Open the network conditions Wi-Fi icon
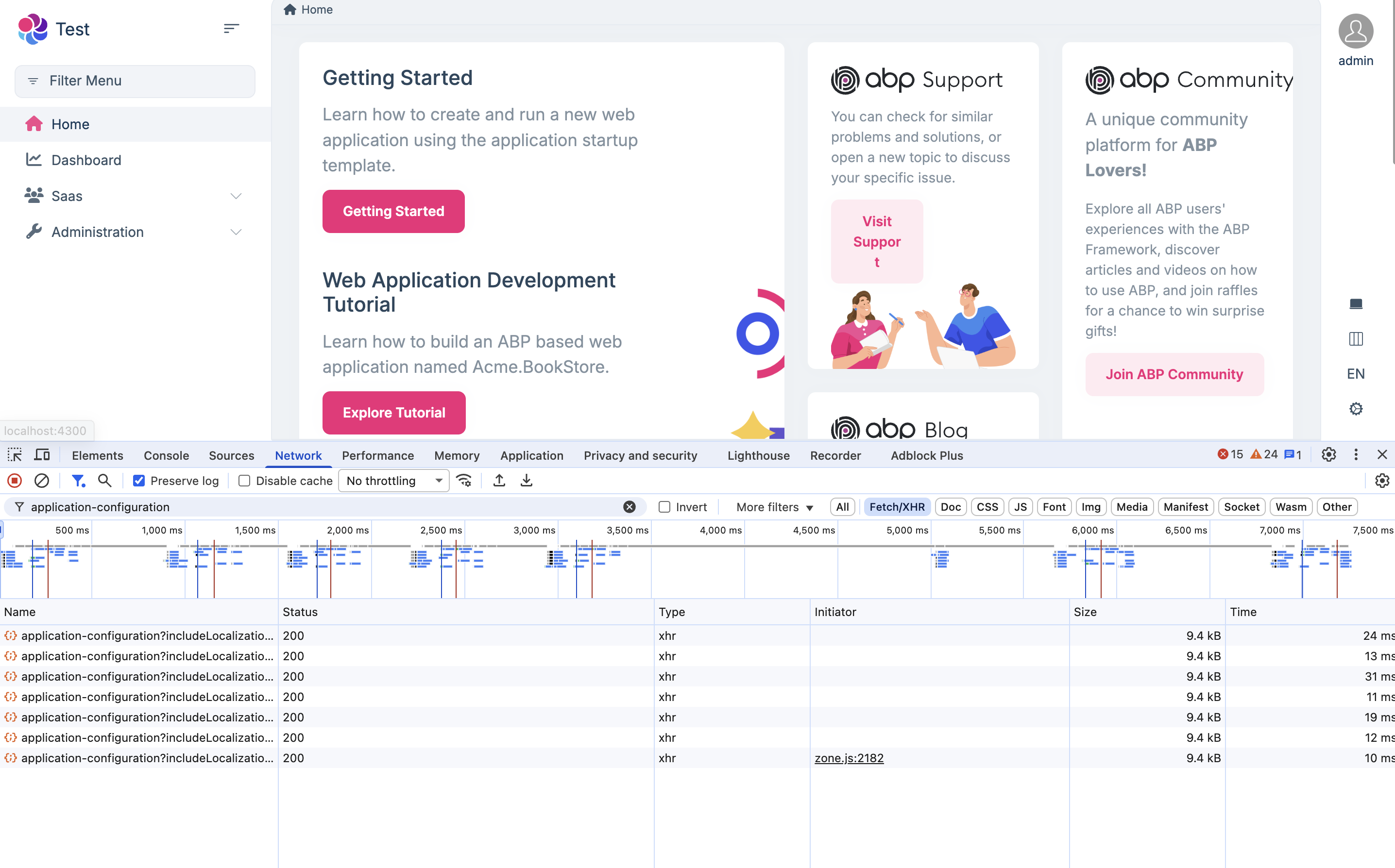Image resolution: width=1395 pixels, height=868 pixels. pos(464,481)
